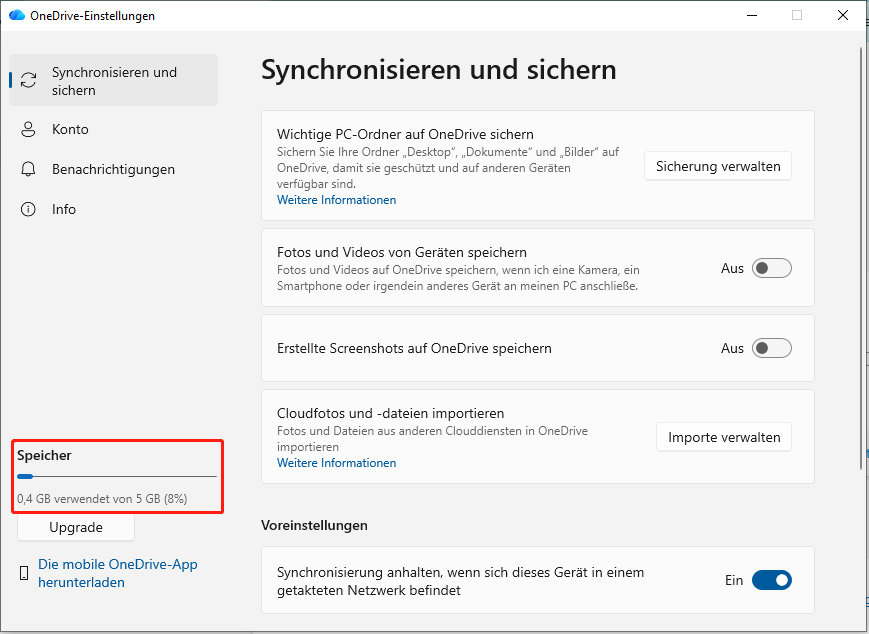Image resolution: width=869 pixels, height=634 pixels.
Task: Click the bell icon beside Benachrichtigungen
Action: 29,169
